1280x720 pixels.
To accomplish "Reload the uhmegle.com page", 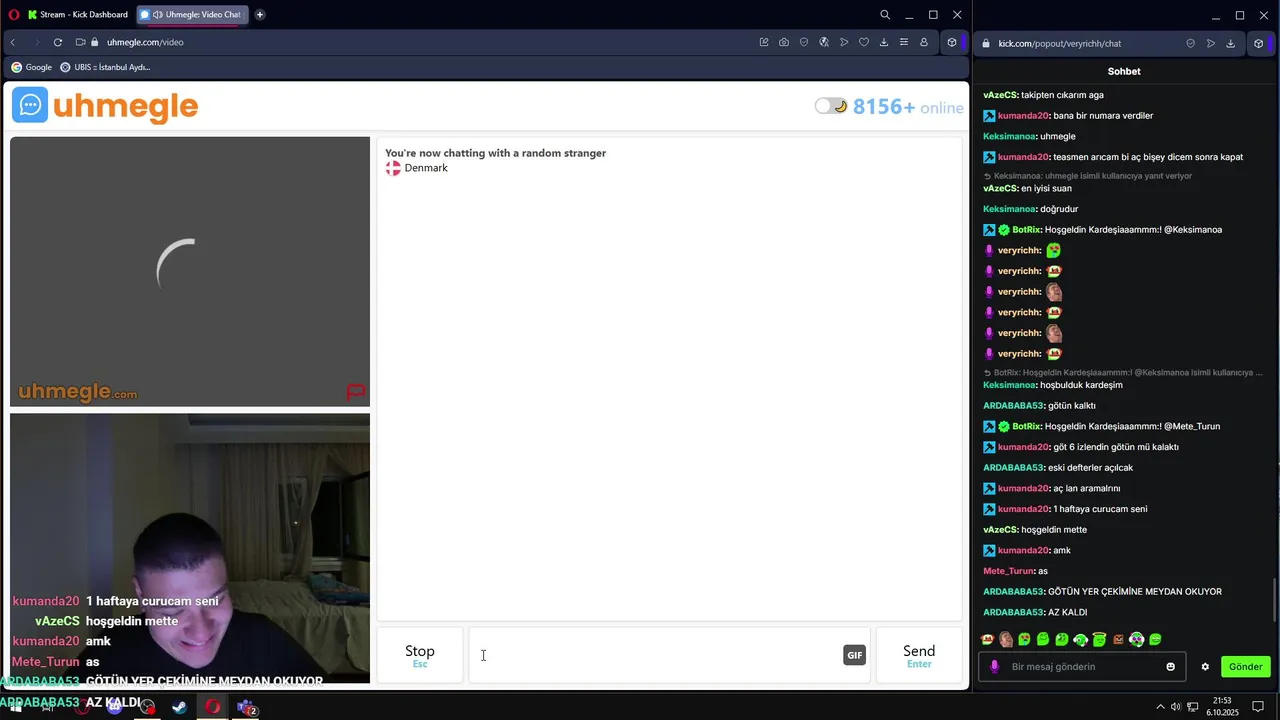I will [x=58, y=42].
